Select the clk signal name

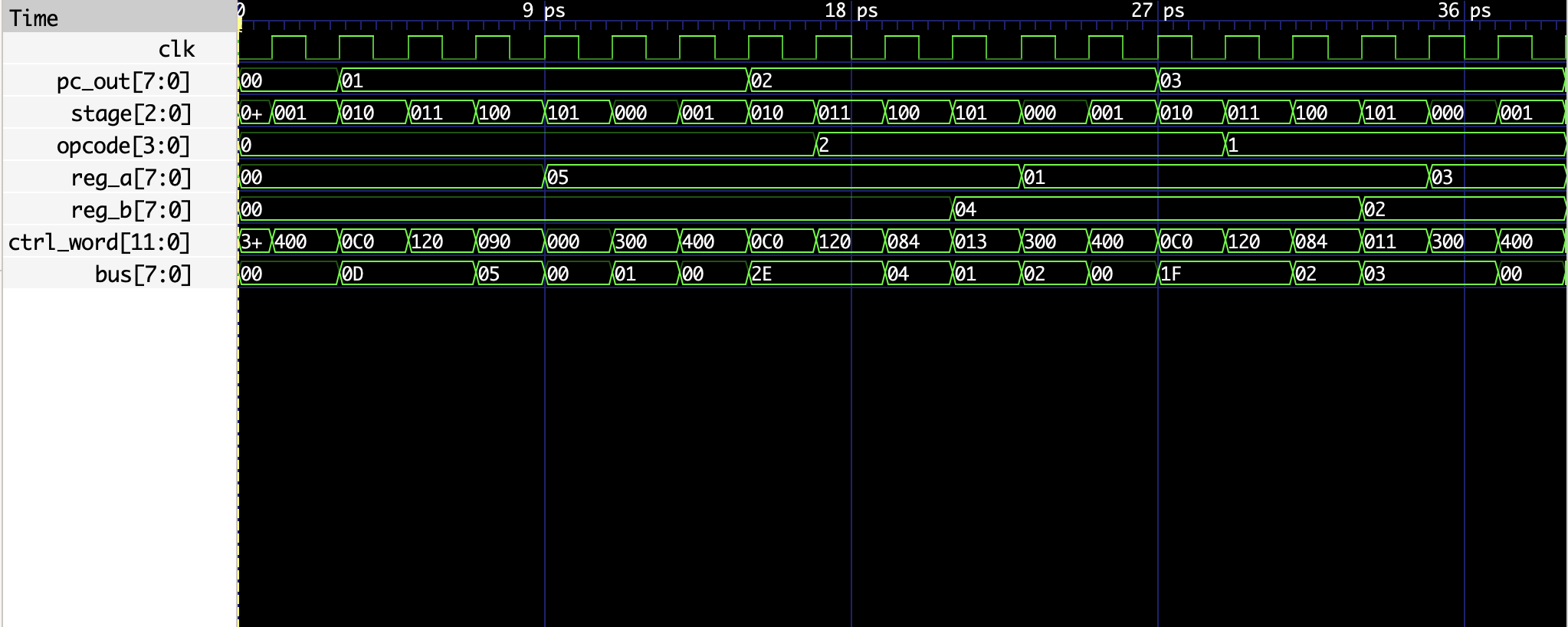coord(176,49)
